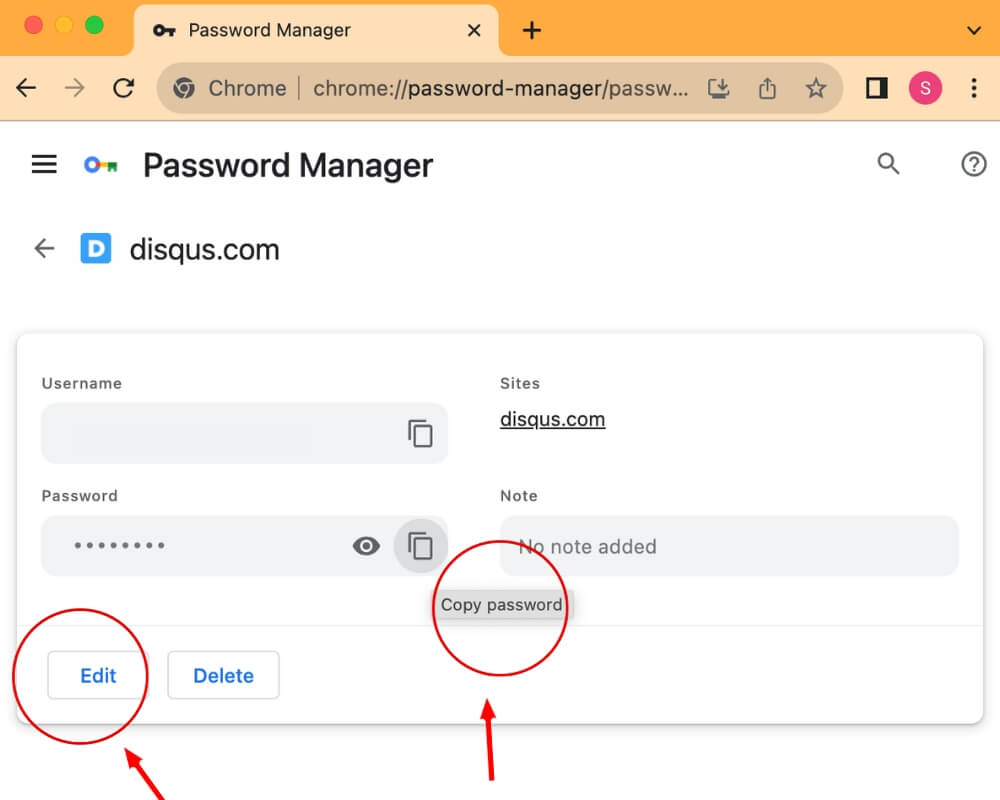Open the Chrome three-dot menu
The height and width of the screenshot is (800, 1000).
click(x=974, y=88)
